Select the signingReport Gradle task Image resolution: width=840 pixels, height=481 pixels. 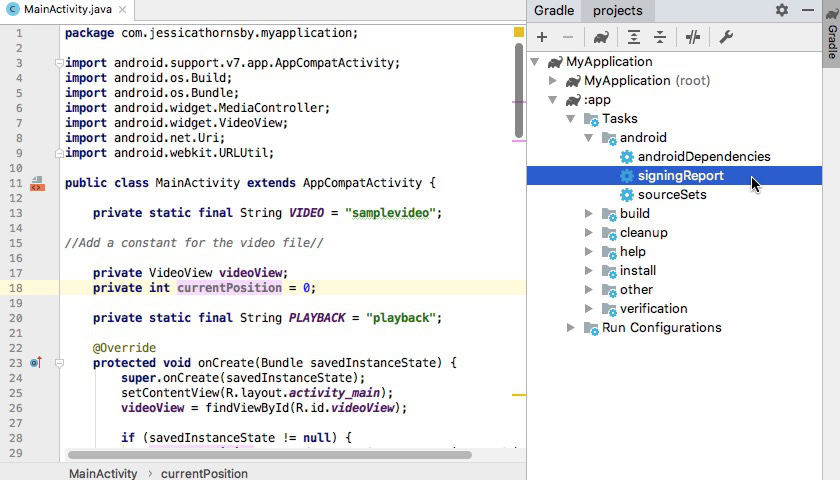tap(680, 176)
